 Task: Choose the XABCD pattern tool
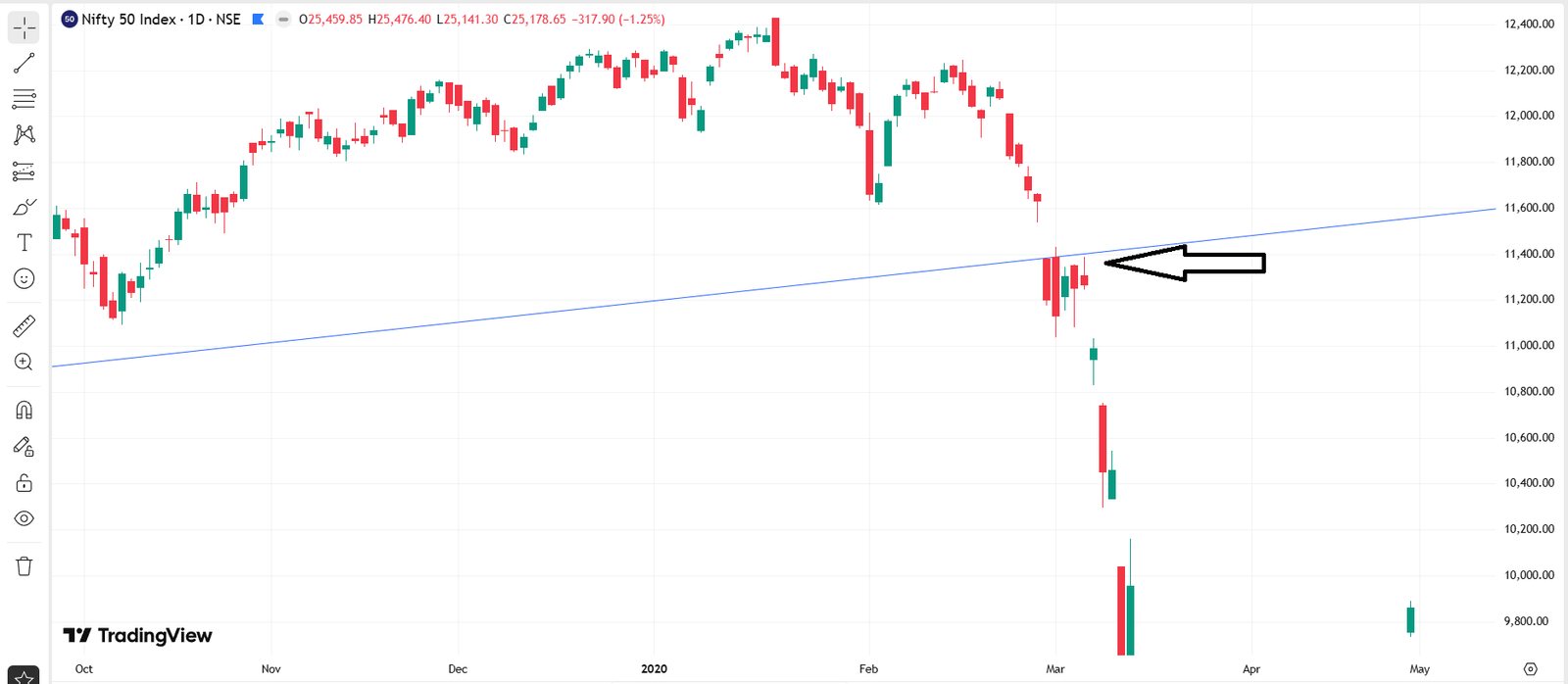coord(24,134)
